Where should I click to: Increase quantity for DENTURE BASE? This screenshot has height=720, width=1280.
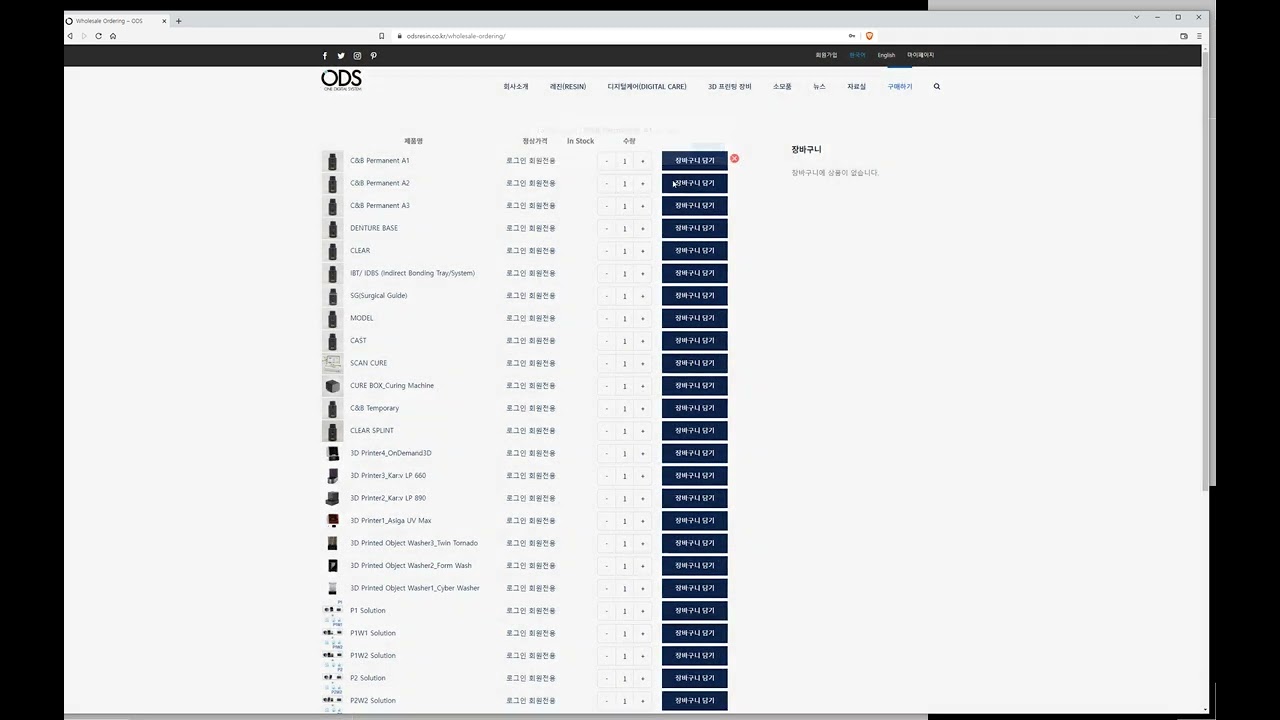coord(643,228)
